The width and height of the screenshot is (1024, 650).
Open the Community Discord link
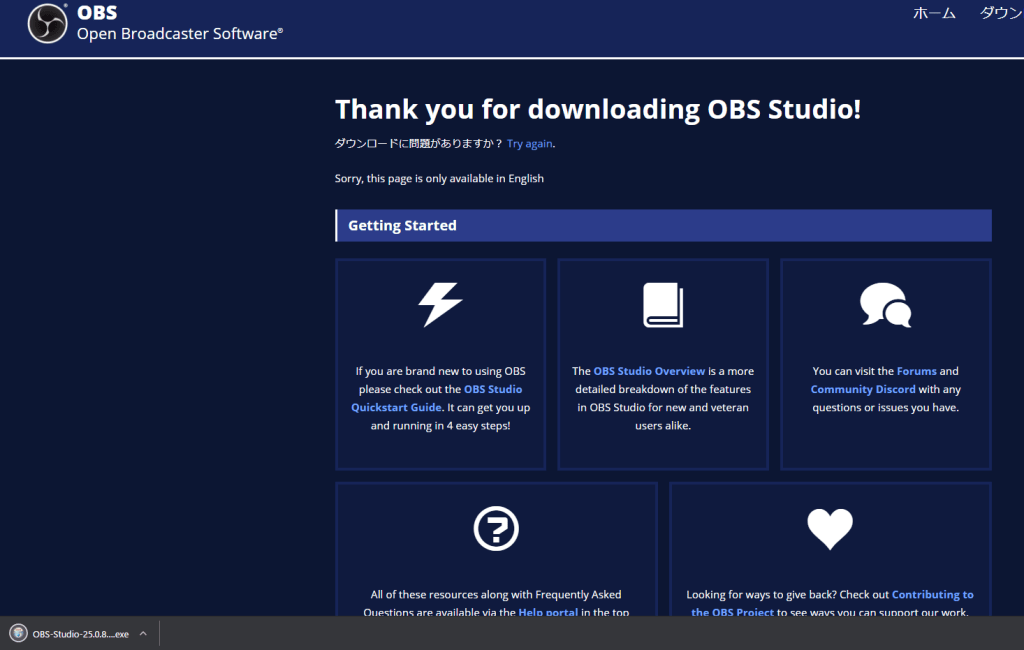(x=862, y=389)
